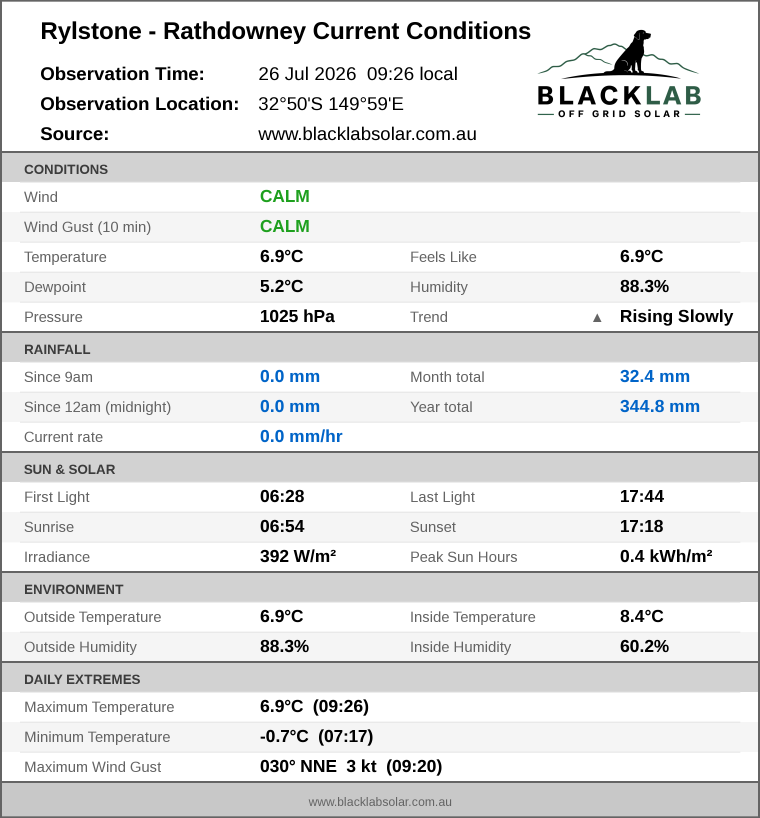The width and height of the screenshot is (760, 818).
Task: Click the Wind value CALM
Action: click(285, 197)
